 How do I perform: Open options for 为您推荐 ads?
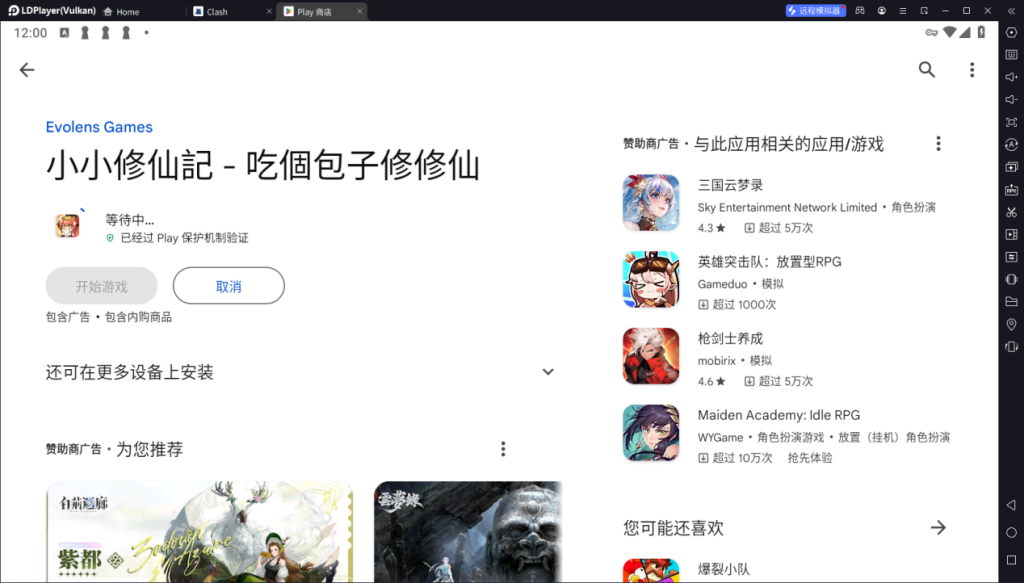pyautogui.click(x=503, y=449)
